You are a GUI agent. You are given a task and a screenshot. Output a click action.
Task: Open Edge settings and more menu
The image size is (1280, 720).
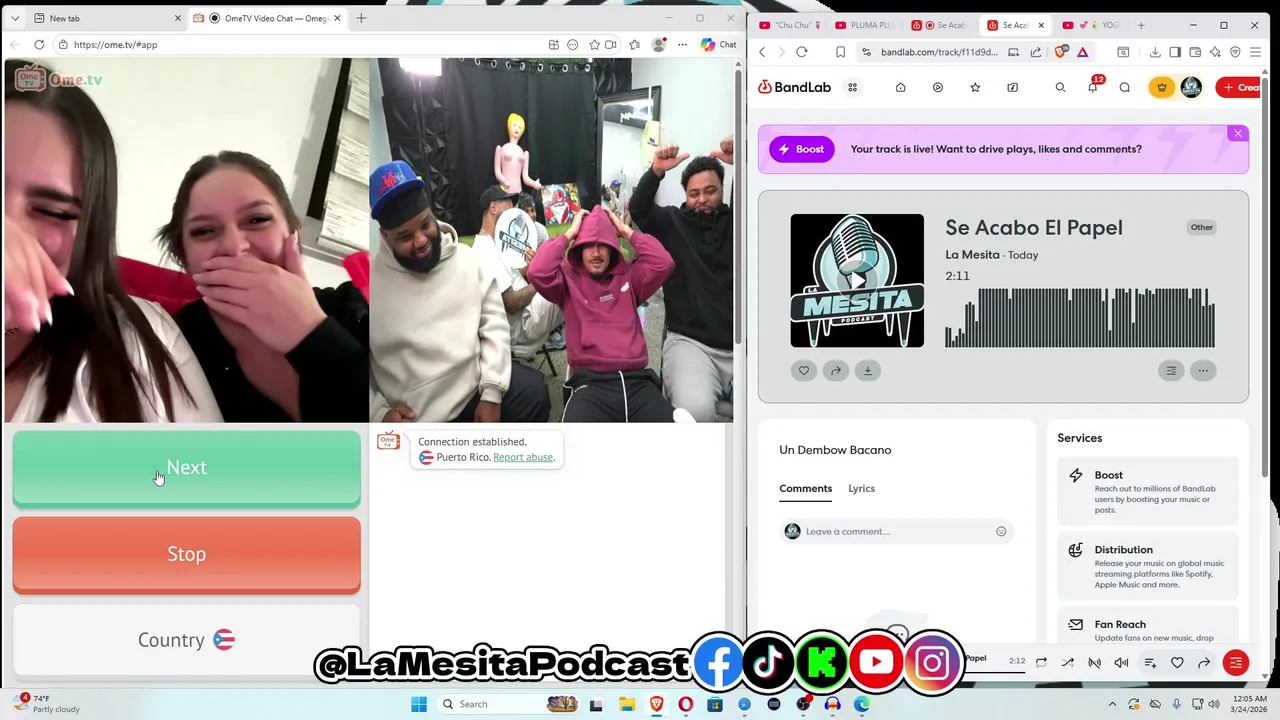(682, 44)
